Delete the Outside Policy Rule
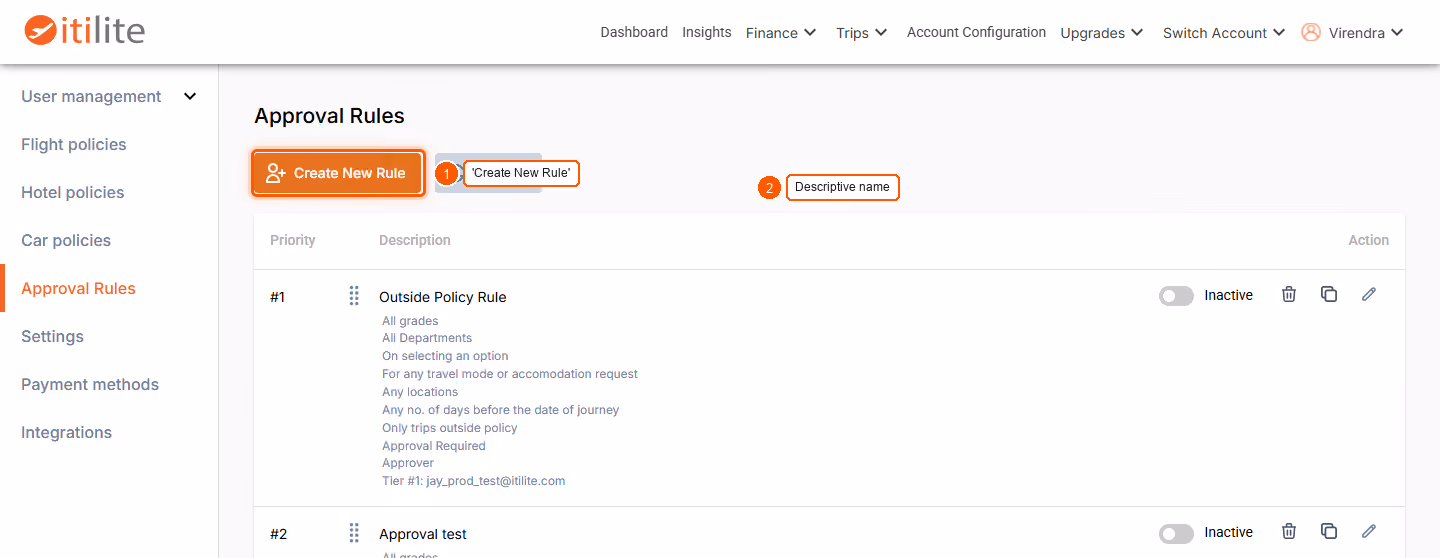Screen dimensions: 1440x558 pyautogui.click(x=1289, y=294)
